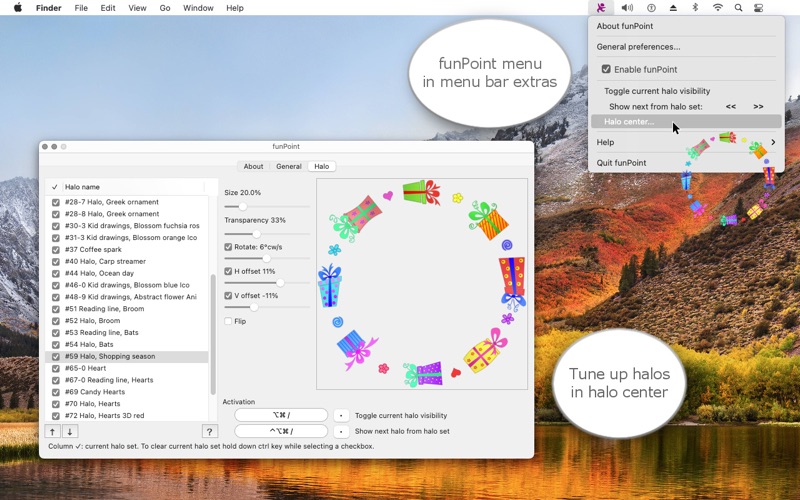This screenshot has height=500, width=800.
Task: Click the dot button beside Show next halo
Action: [x=341, y=431]
